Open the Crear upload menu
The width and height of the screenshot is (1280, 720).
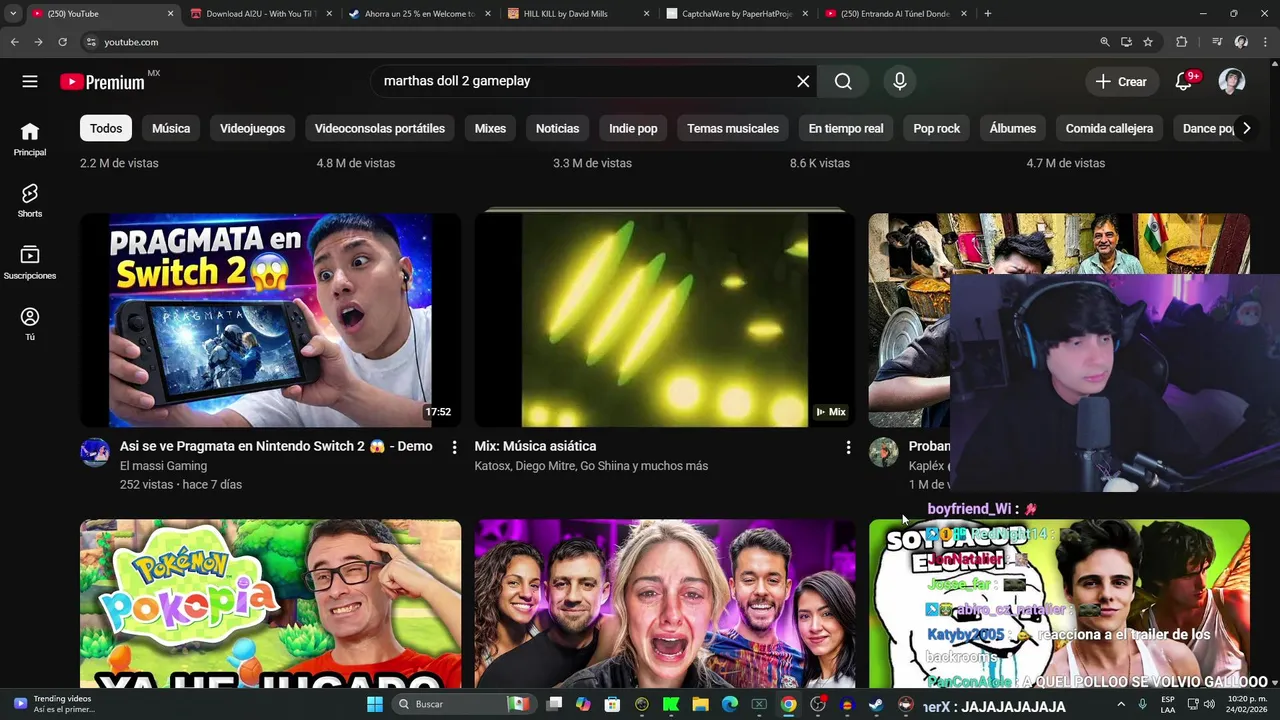1121,82
